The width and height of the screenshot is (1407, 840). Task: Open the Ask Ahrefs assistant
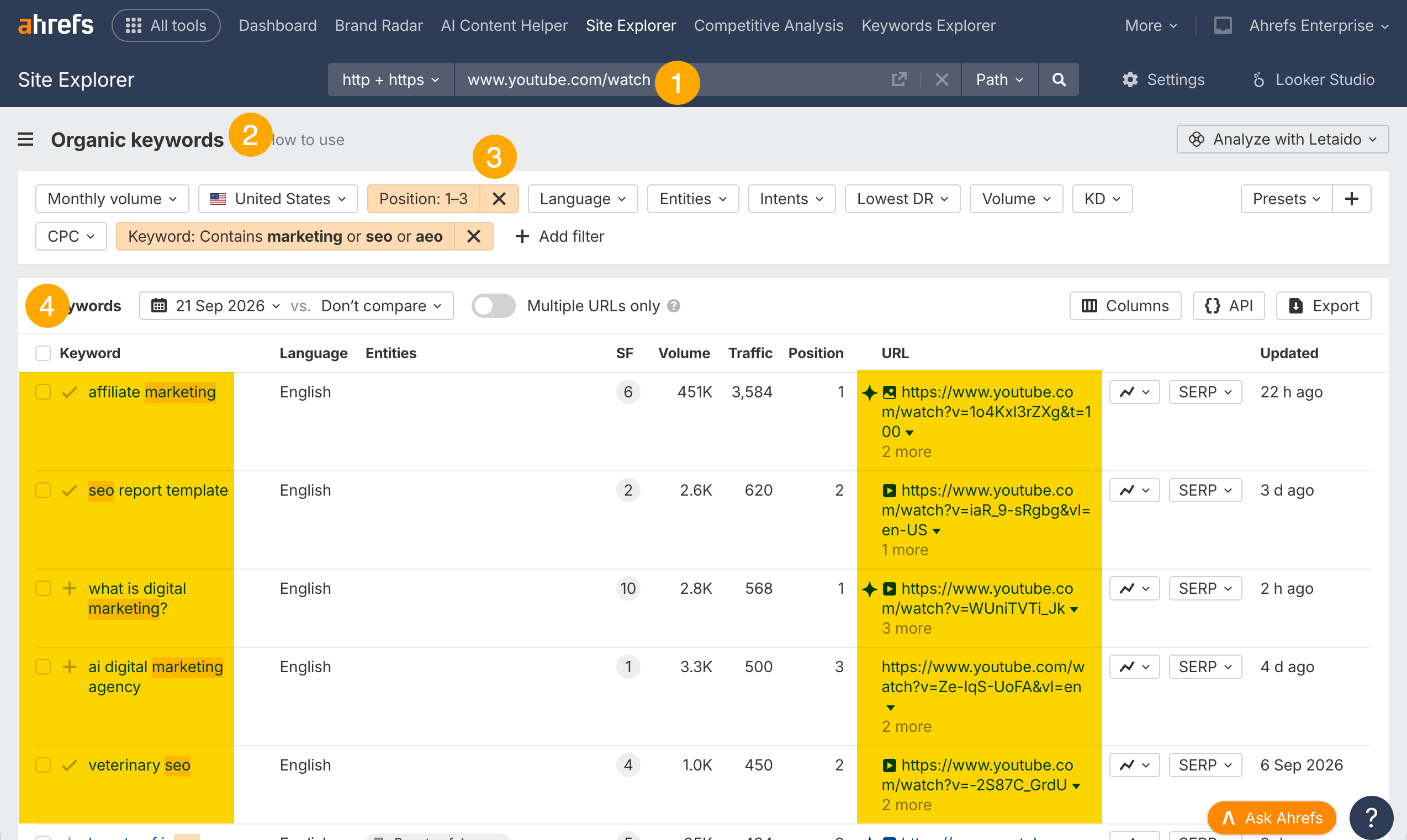[1272, 818]
